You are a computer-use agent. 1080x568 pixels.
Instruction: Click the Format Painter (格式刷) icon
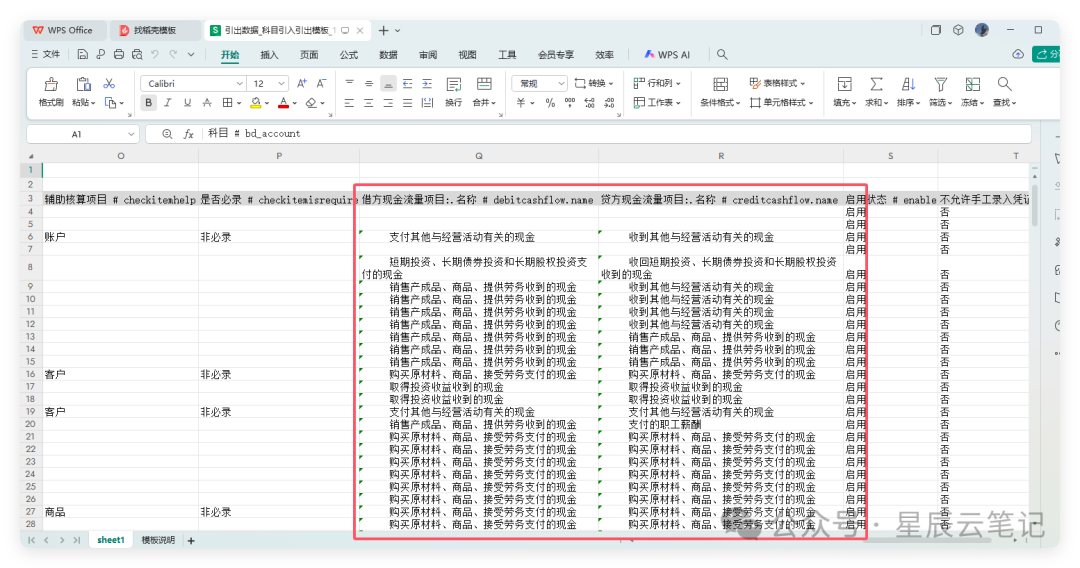(x=51, y=85)
